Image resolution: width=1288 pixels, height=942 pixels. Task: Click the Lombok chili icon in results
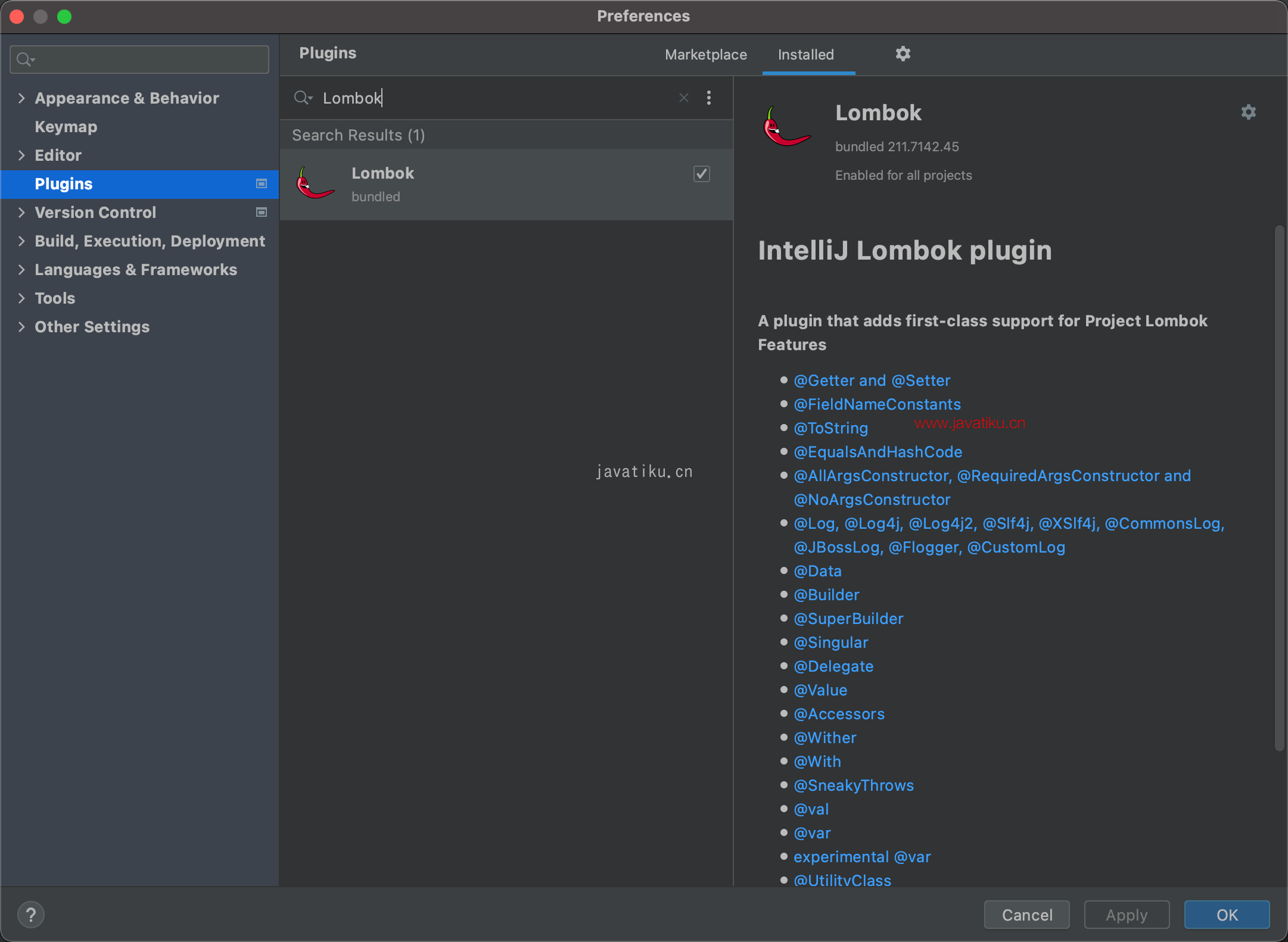tap(315, 183)
